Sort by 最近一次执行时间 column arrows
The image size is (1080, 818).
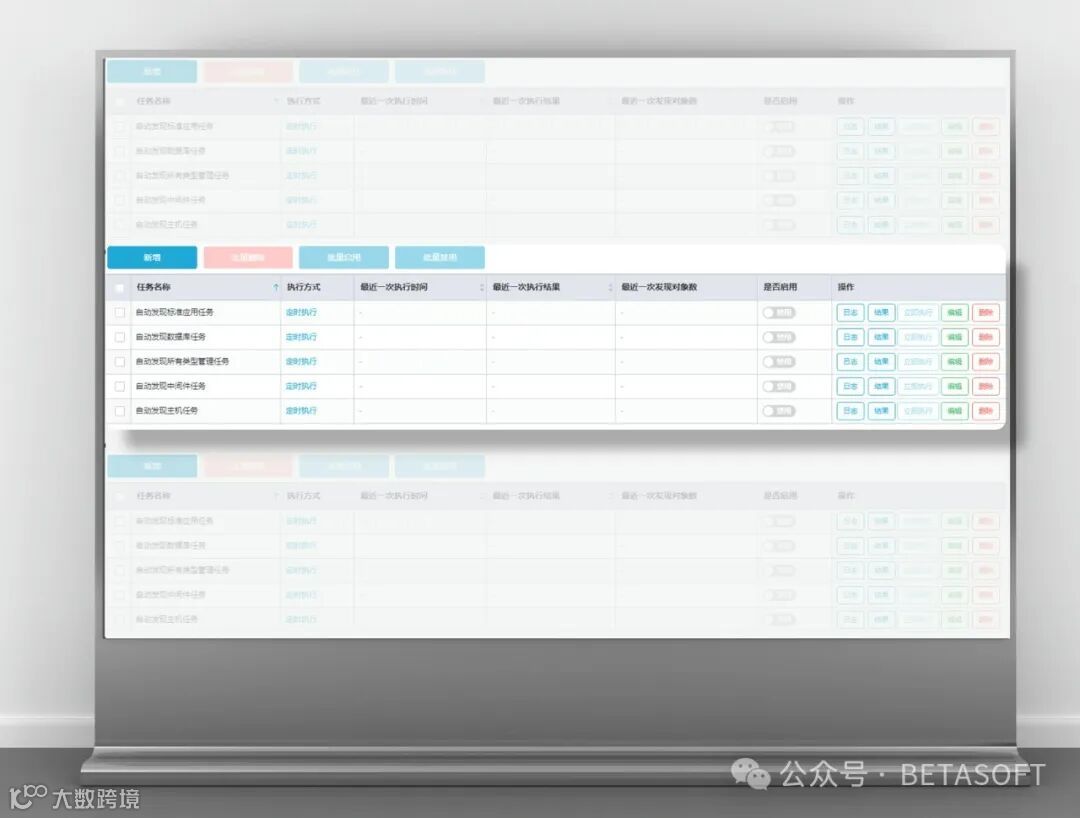pos(481,288)
